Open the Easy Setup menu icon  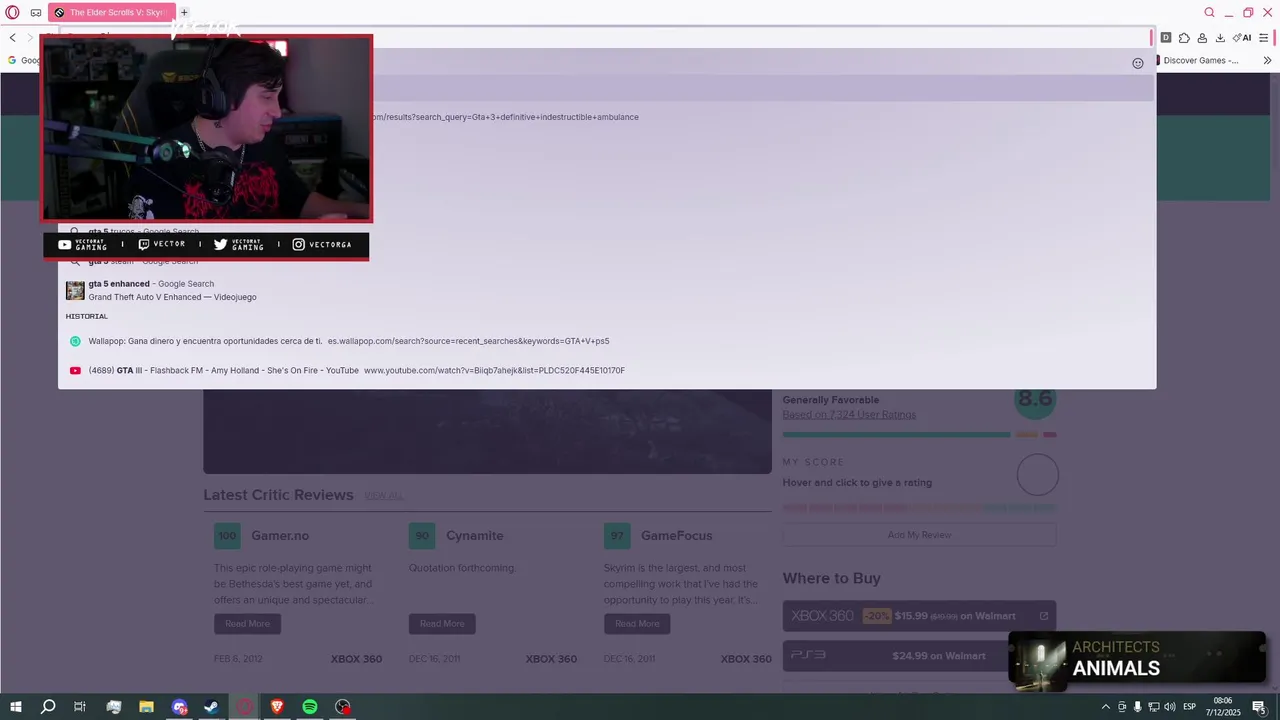point(1264,38)
